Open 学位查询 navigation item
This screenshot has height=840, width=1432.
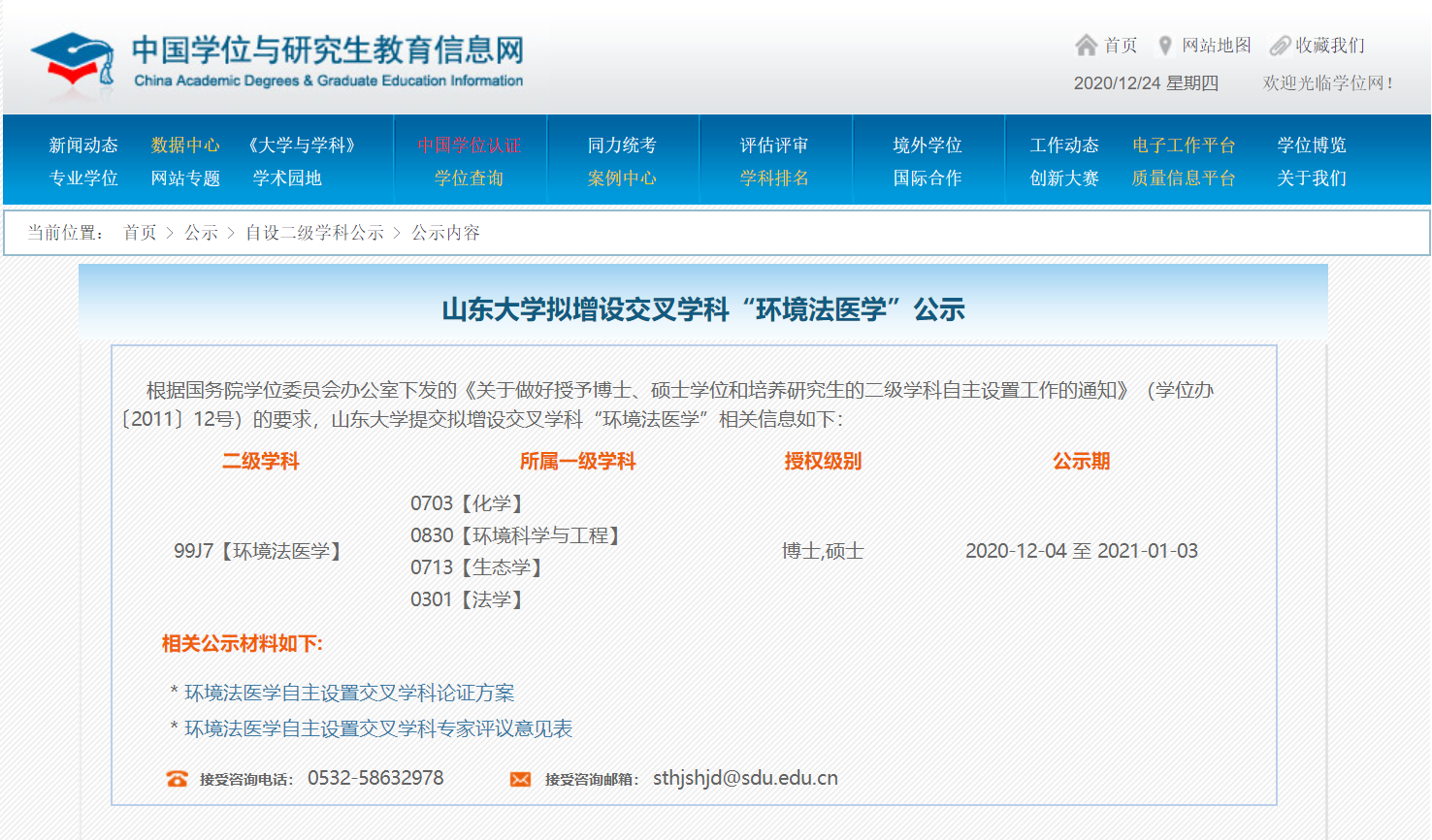tap(470, 178)
